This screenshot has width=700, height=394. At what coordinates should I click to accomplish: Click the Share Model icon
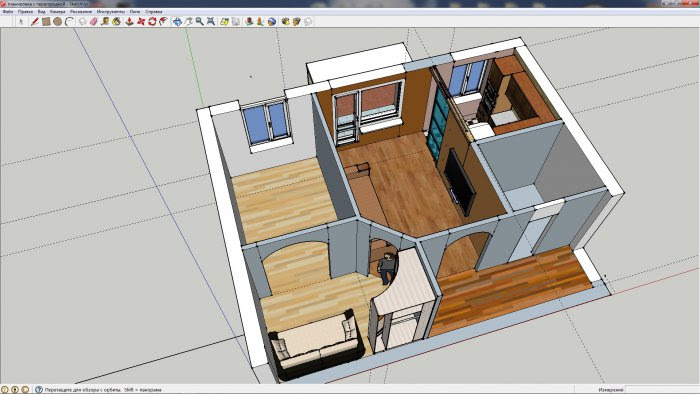pyautogui.click(x=297, y=21)
